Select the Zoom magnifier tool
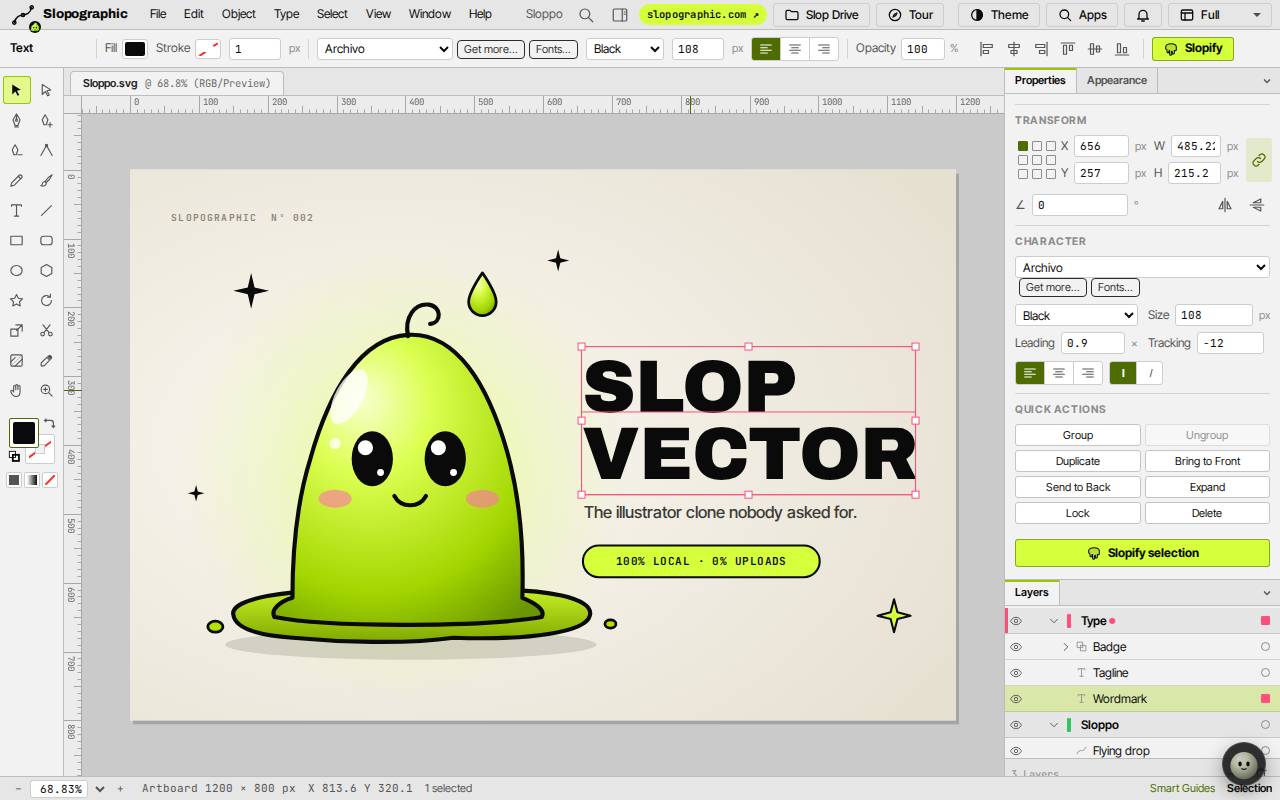The image size is (1280, 800). [46, 390]
